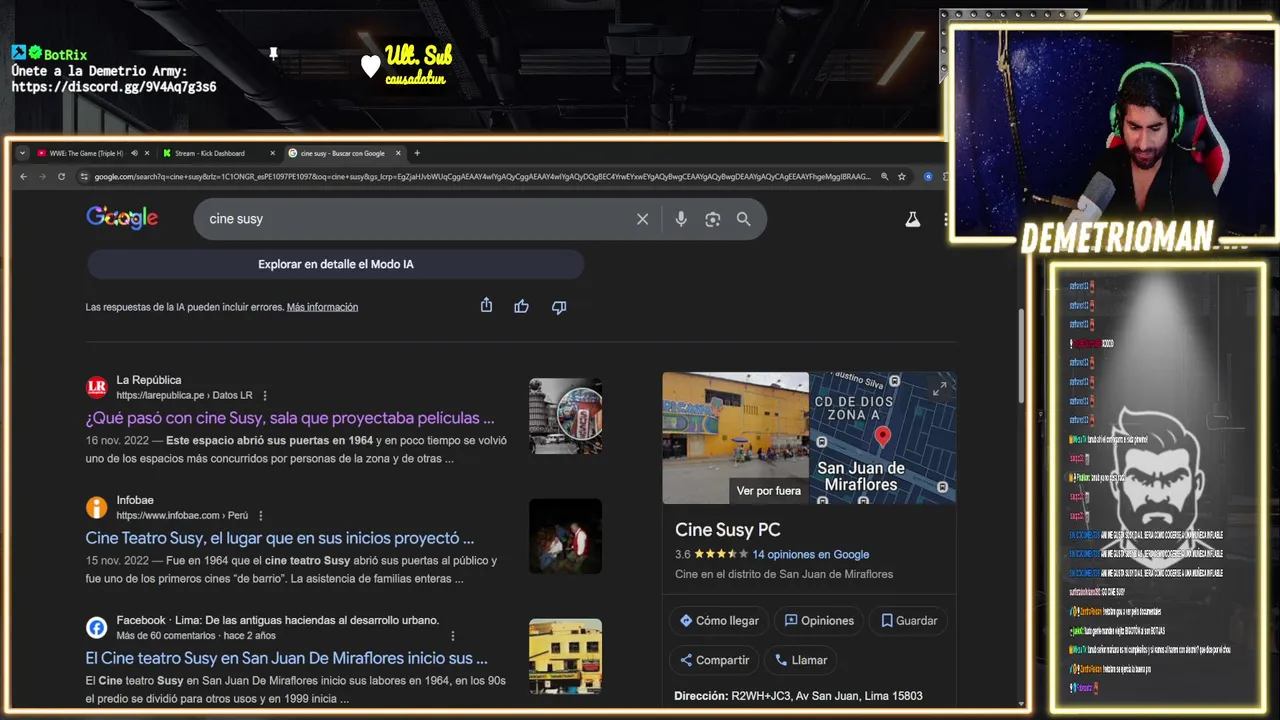
Task: Submit search with magnifier icon
Action: pyautogui.click(x=743, y=219)
